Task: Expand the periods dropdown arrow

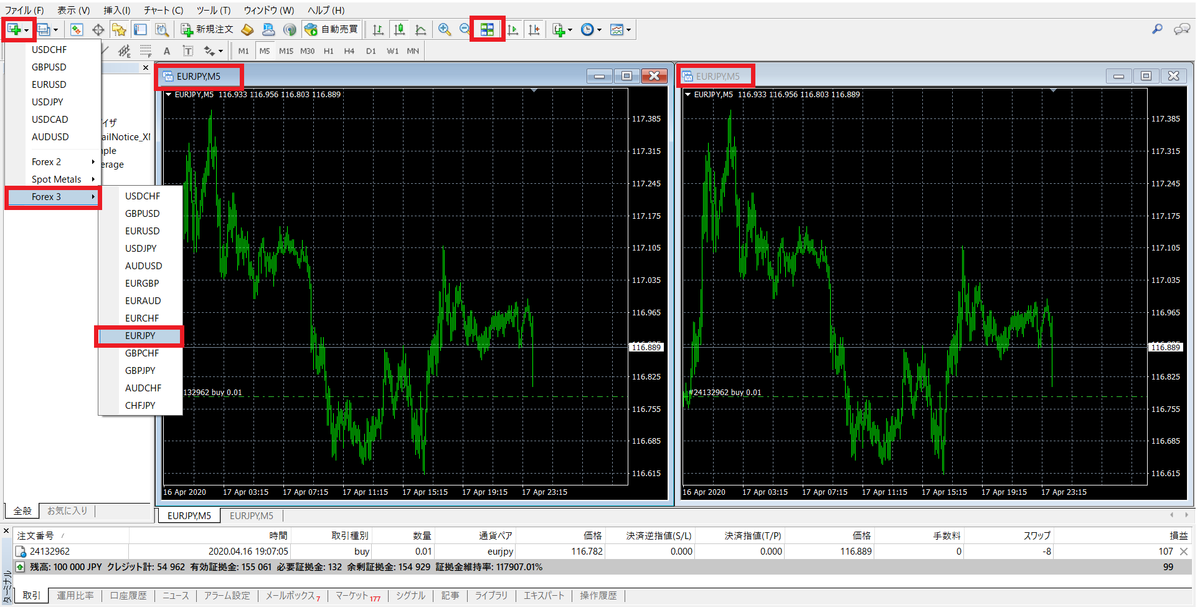Action: tap(599, 30)
